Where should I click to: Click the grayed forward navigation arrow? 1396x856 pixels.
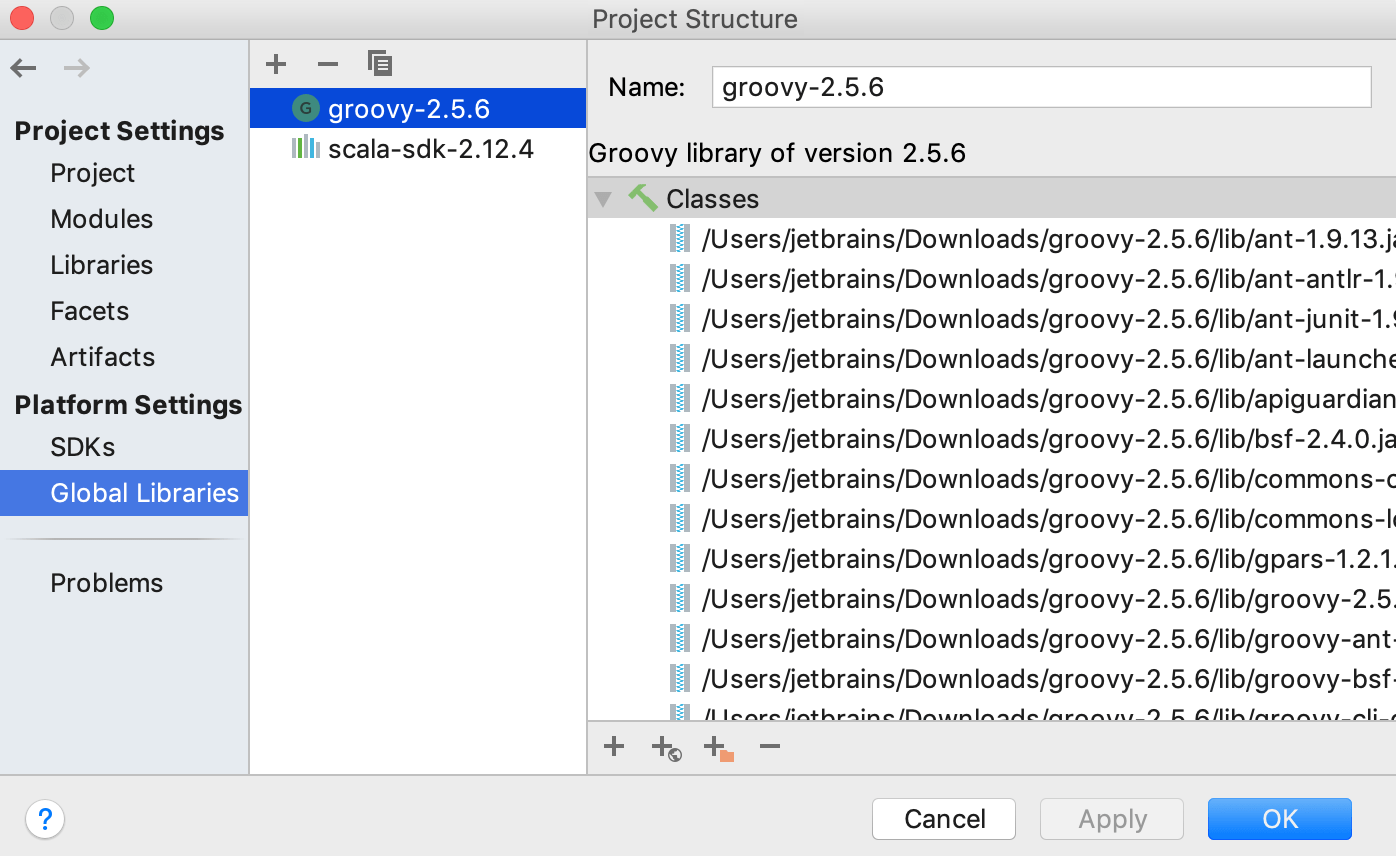[74, 67]
